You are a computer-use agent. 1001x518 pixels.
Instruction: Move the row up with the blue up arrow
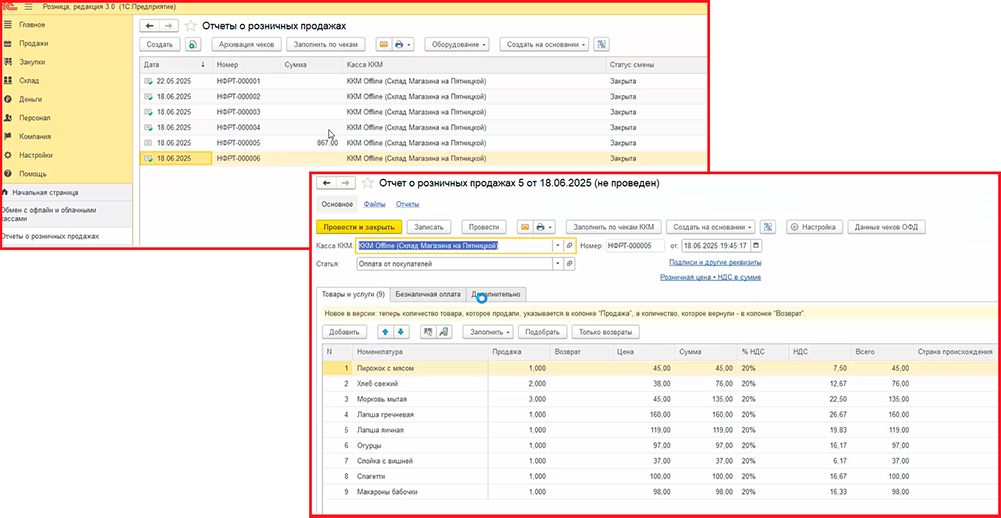click(x=384, y=331)
